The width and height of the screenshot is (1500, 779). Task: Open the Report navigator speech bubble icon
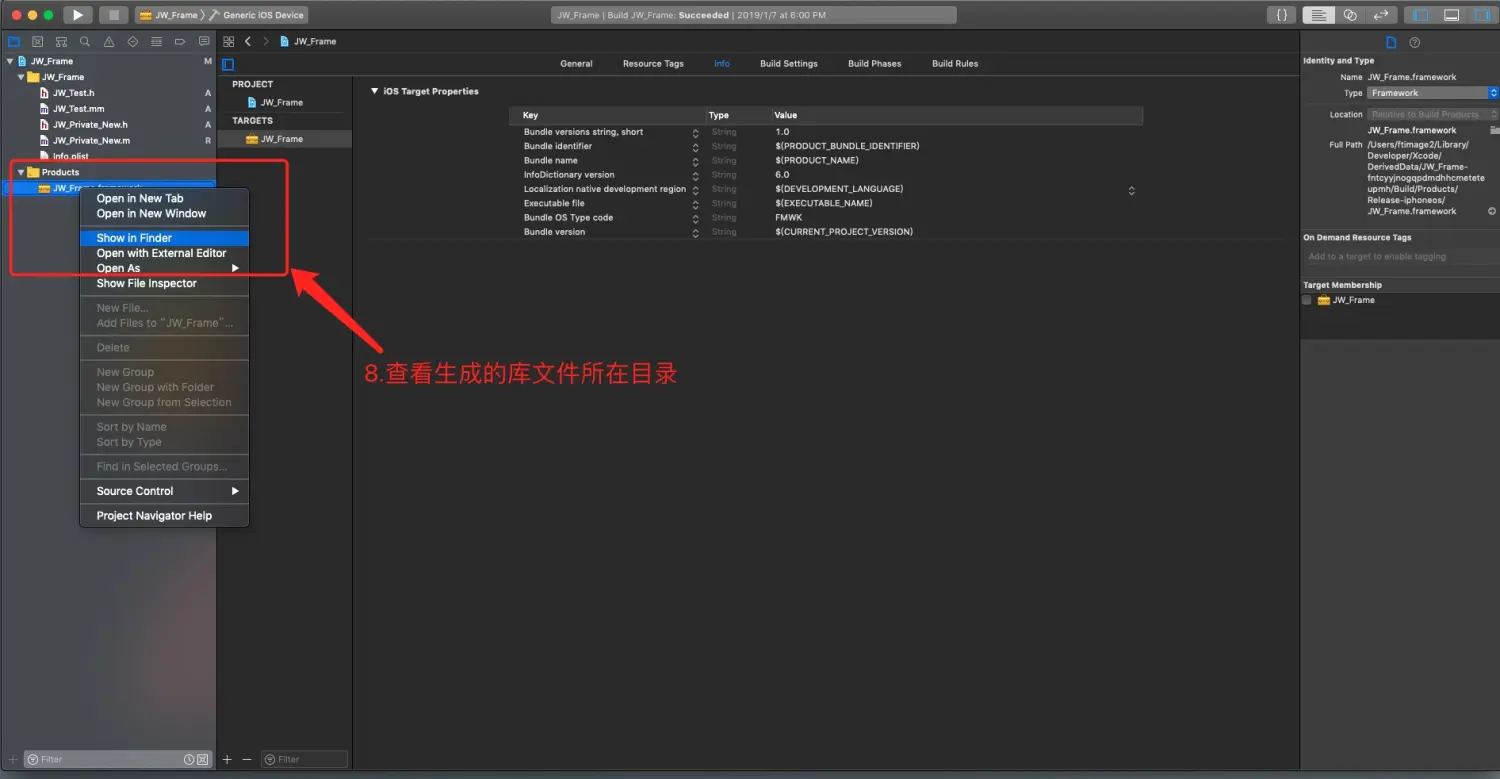coord(204,42)
